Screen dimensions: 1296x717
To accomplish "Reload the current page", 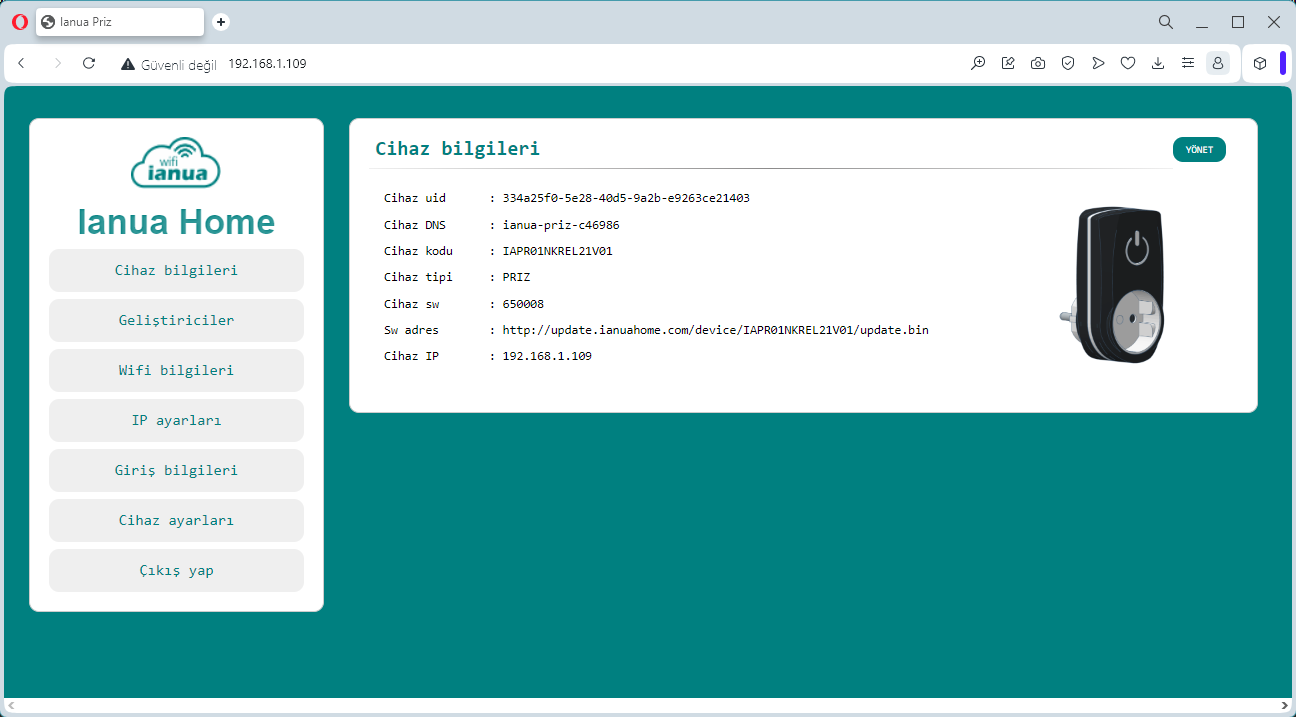I will 89,63.
